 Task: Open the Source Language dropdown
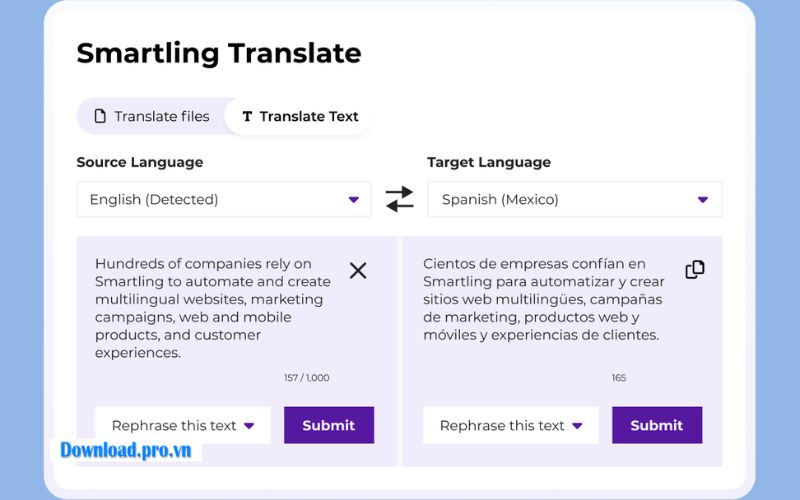coord(224,199)
